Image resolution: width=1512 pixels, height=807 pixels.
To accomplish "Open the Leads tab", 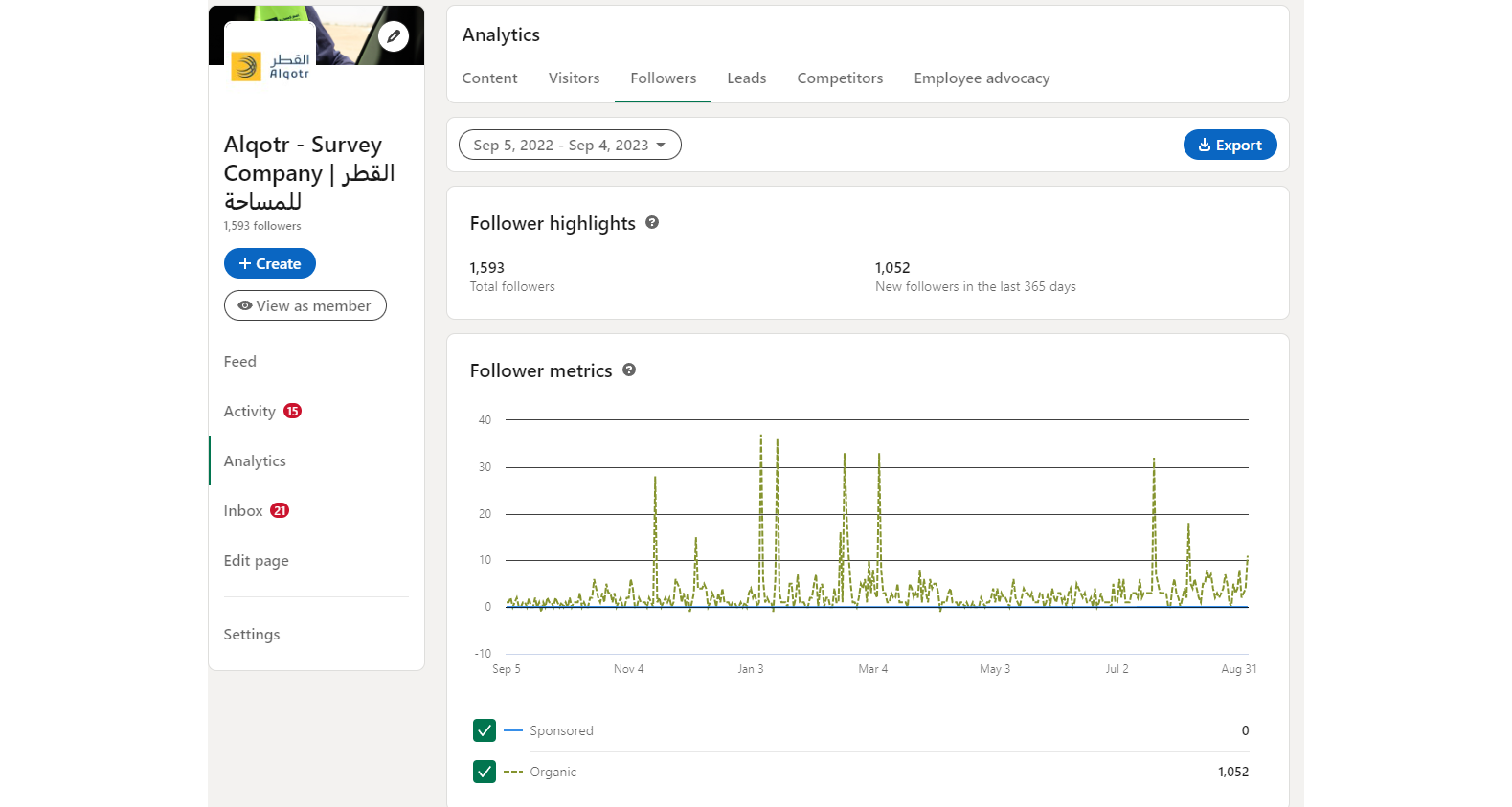I will click(x=747, y=78).
